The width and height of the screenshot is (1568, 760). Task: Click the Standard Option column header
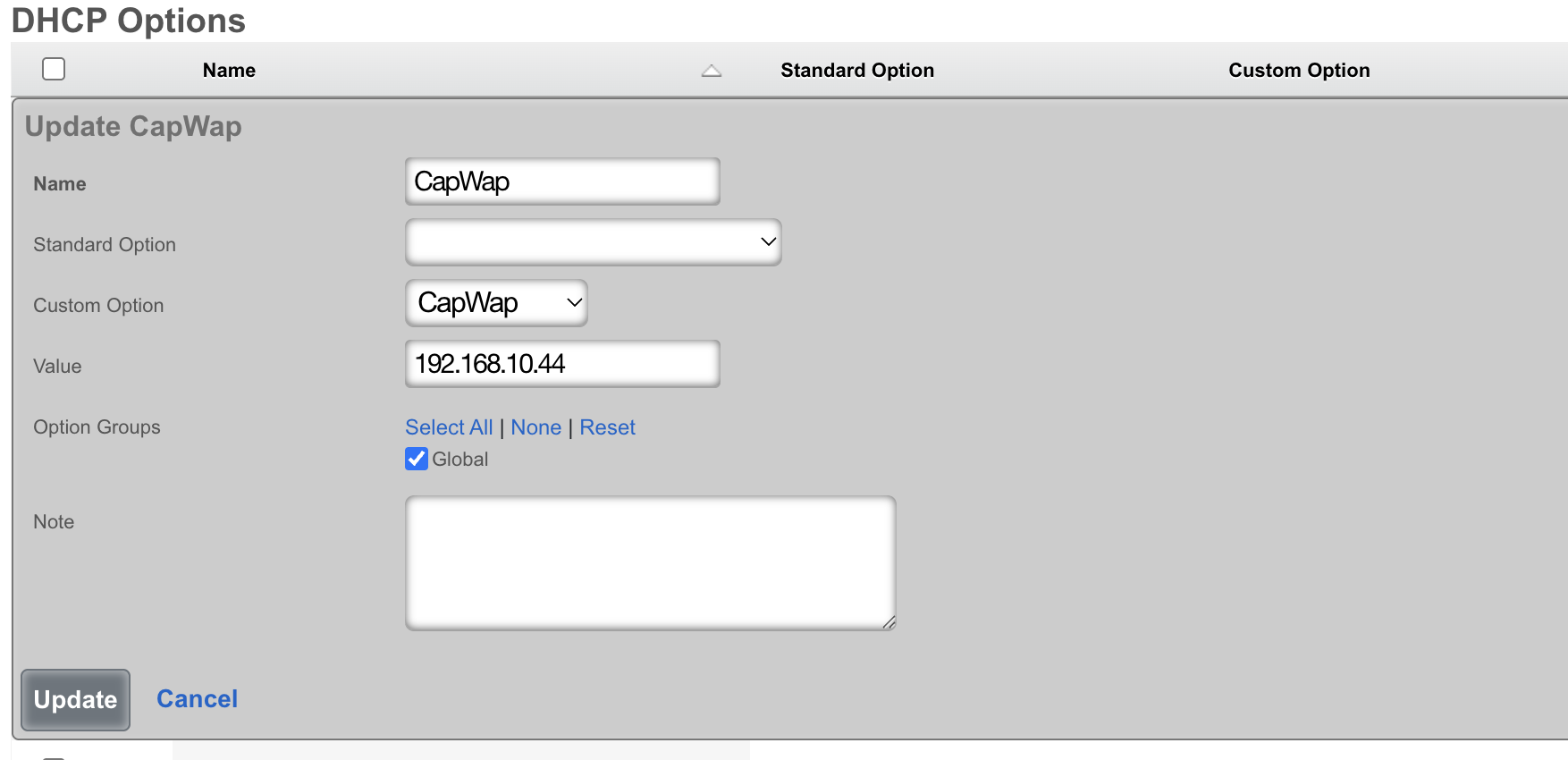(x=856, y=70)
